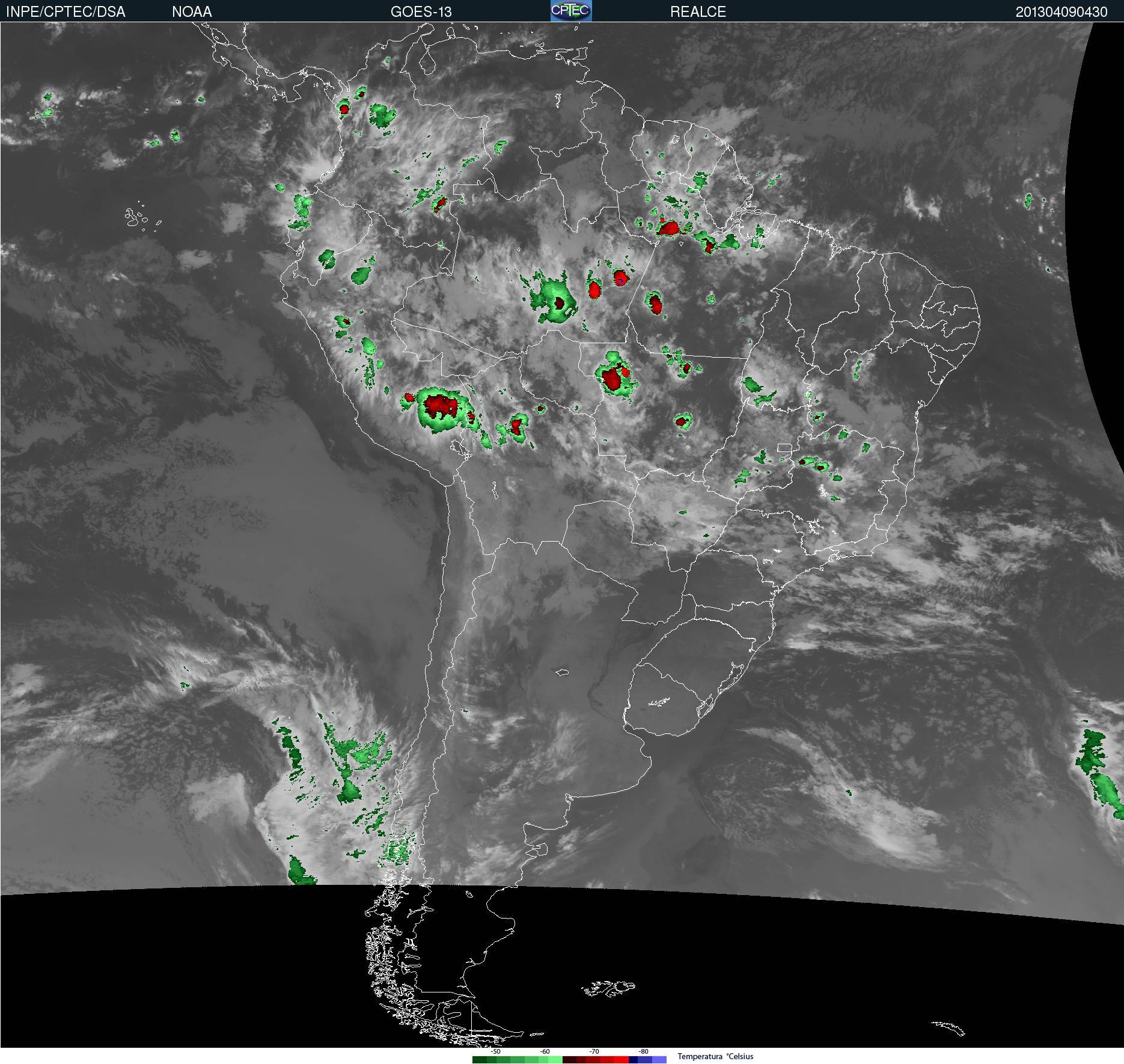Click the INPE/CPTEC/DSA header label
The image size is (1124, 1064).
(x=66, y=12)
